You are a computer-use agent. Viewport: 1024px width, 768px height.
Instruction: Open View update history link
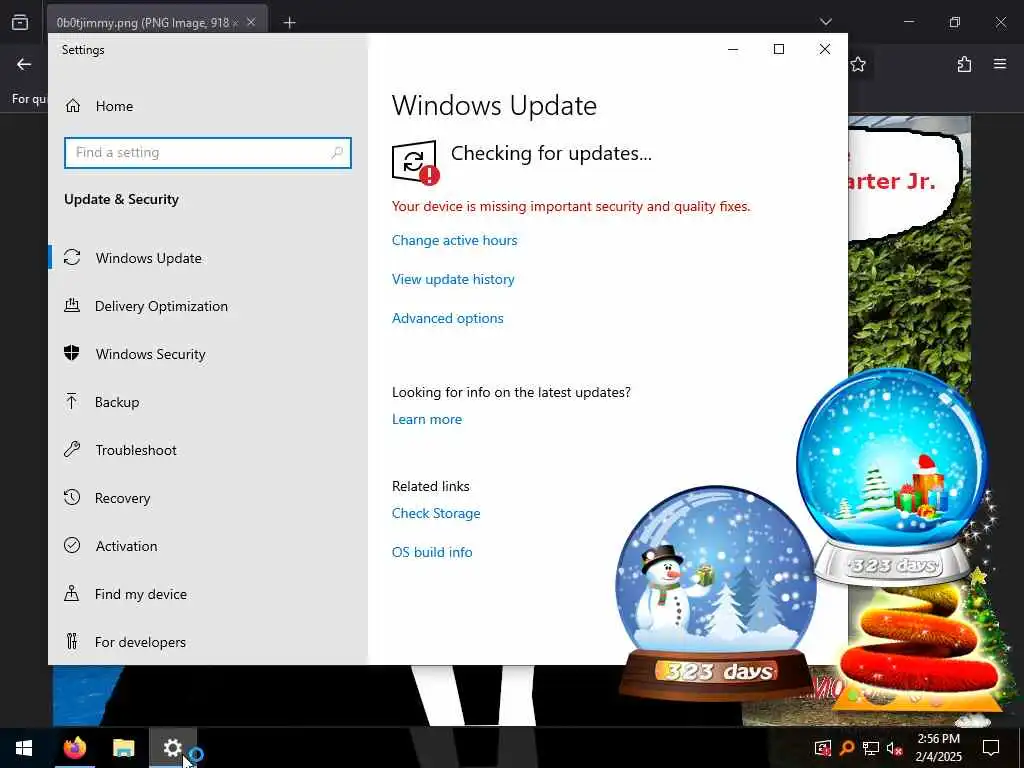pos(453,280)
